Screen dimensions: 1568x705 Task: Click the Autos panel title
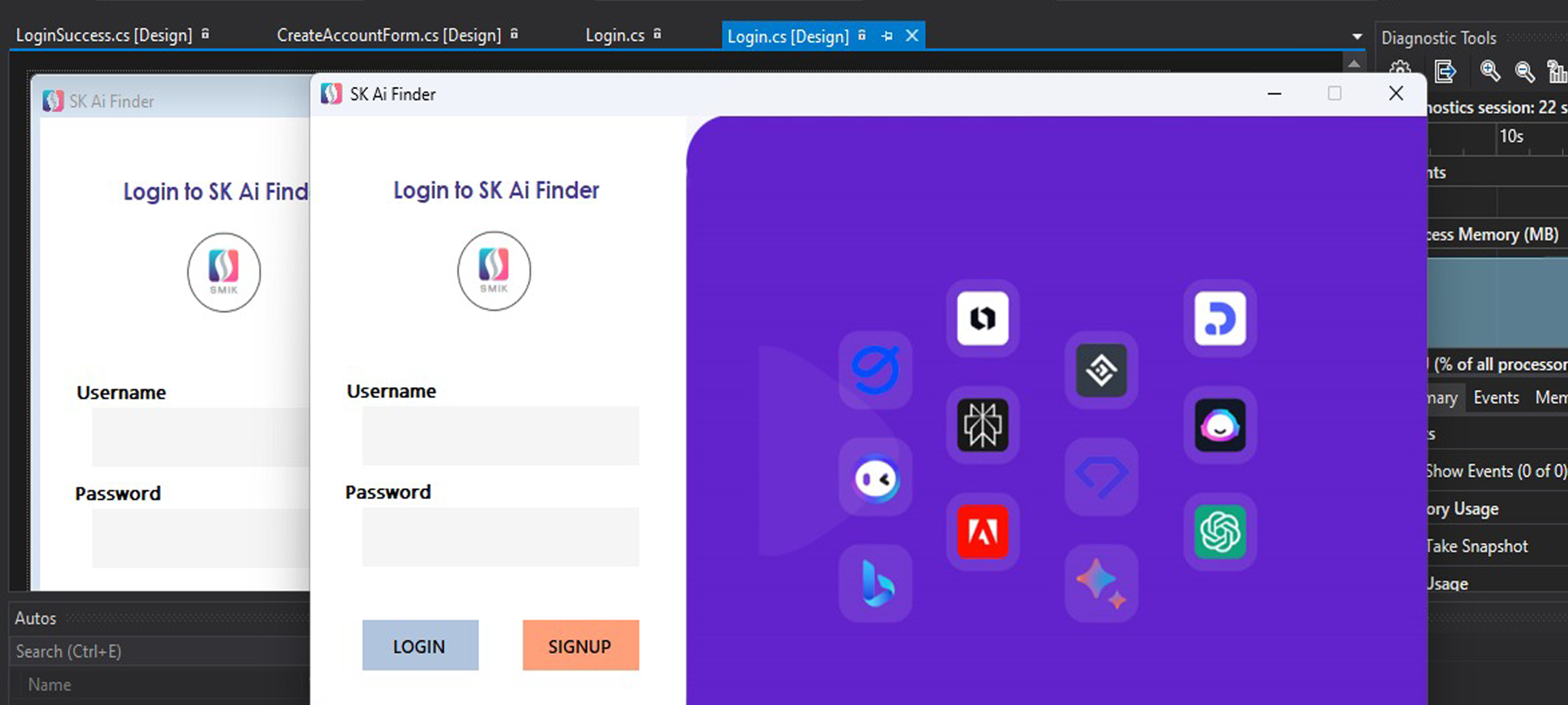[x=35, y=619]
